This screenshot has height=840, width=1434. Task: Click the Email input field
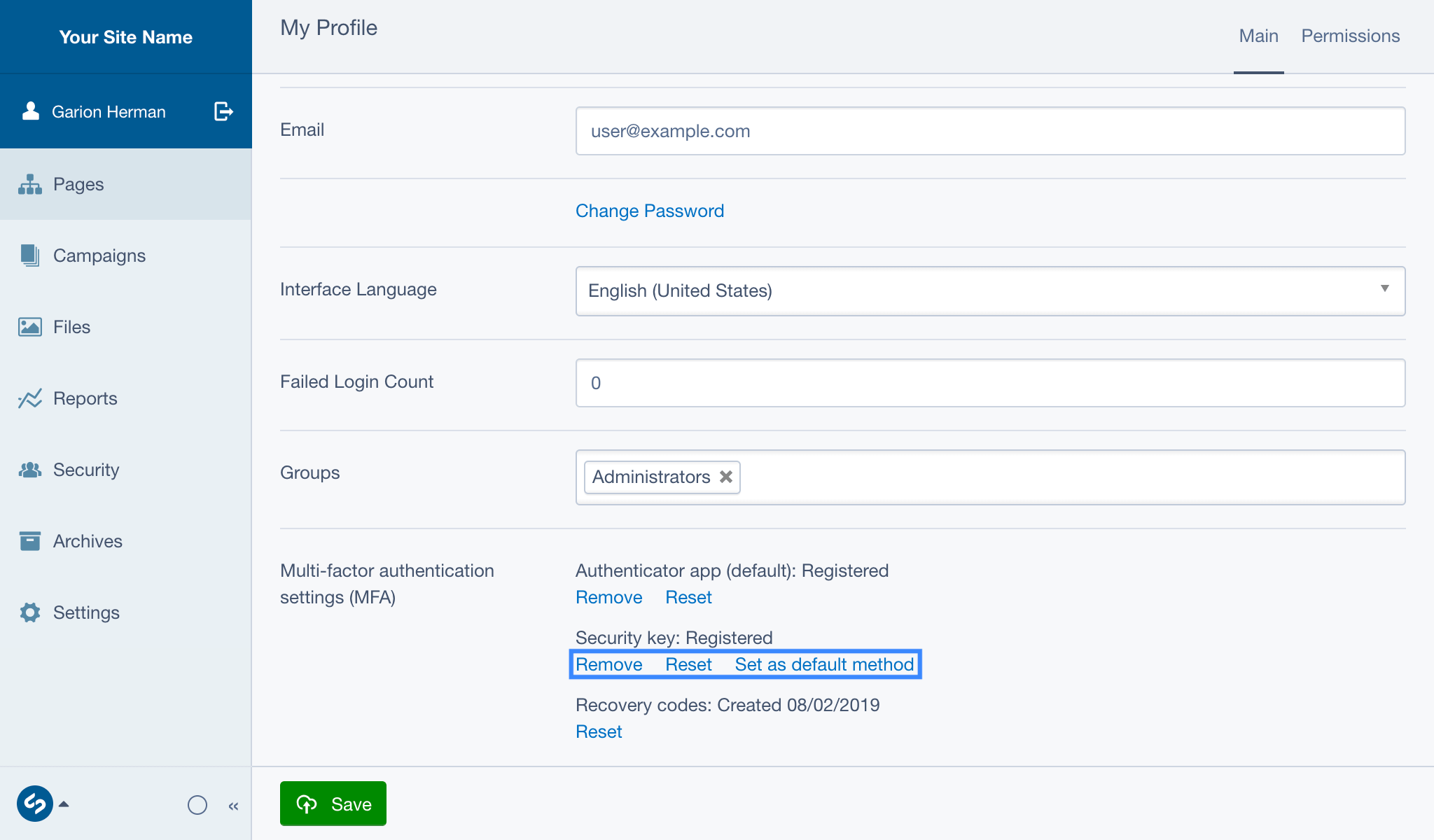tap(989, 131)
